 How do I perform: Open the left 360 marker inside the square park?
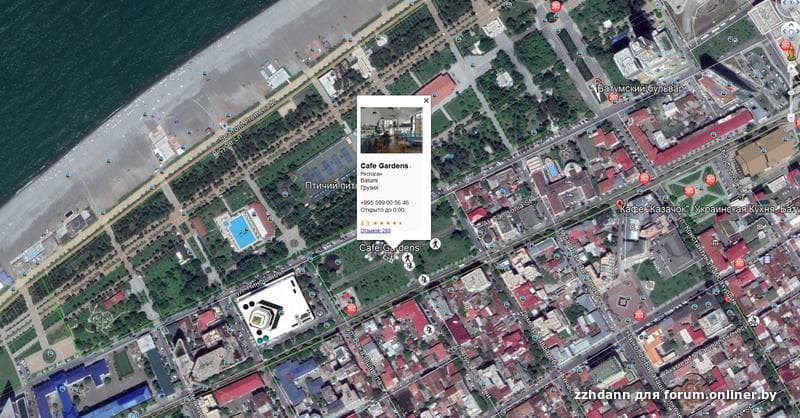[x=690, y=191]
